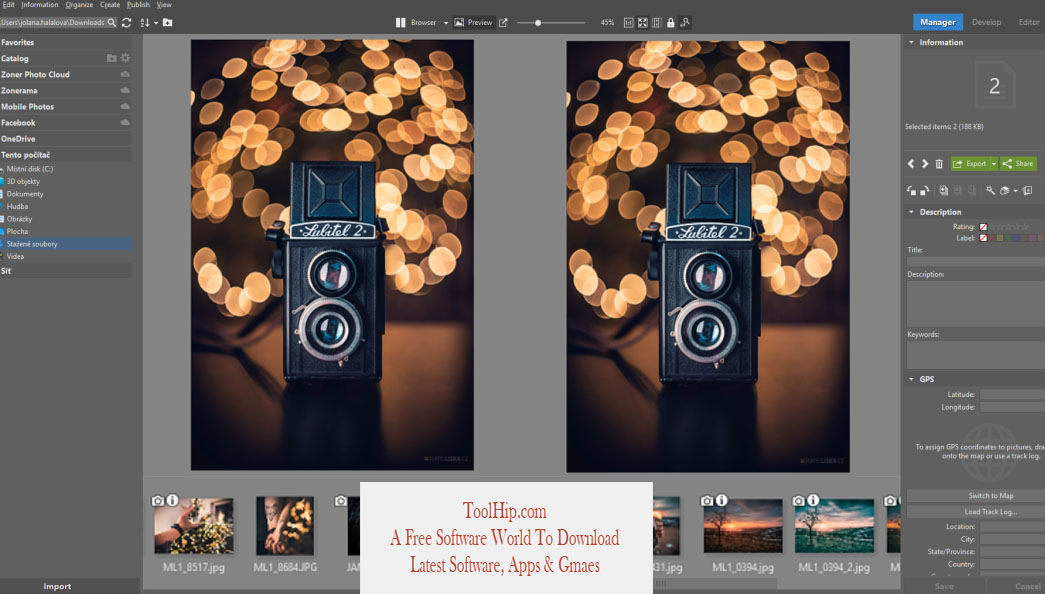Screen dimensions: 1045x594
Task: Toggle the zoom lock icon
Action: 670,23
